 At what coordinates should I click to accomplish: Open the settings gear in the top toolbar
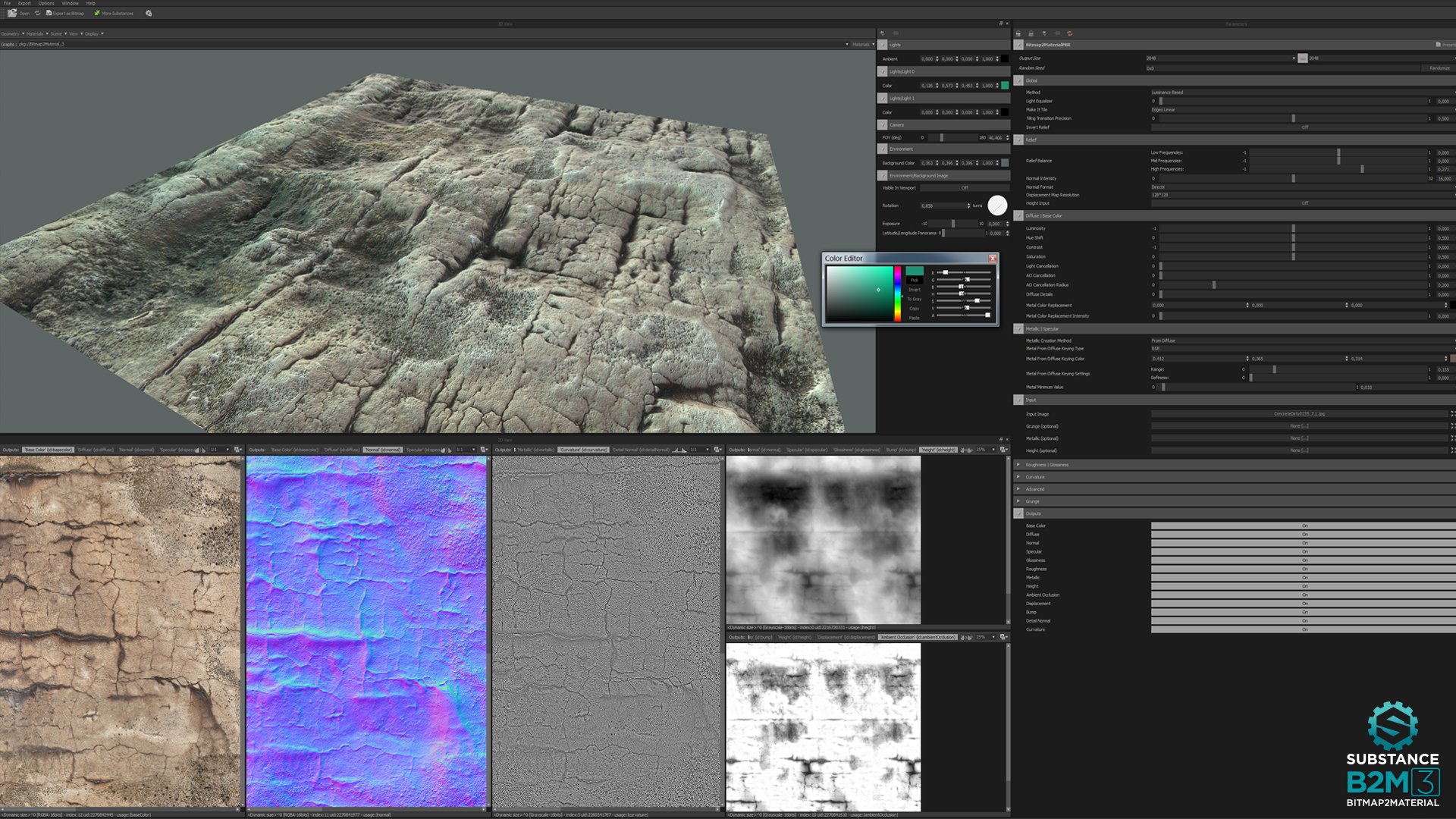click(x=149, y=13)
